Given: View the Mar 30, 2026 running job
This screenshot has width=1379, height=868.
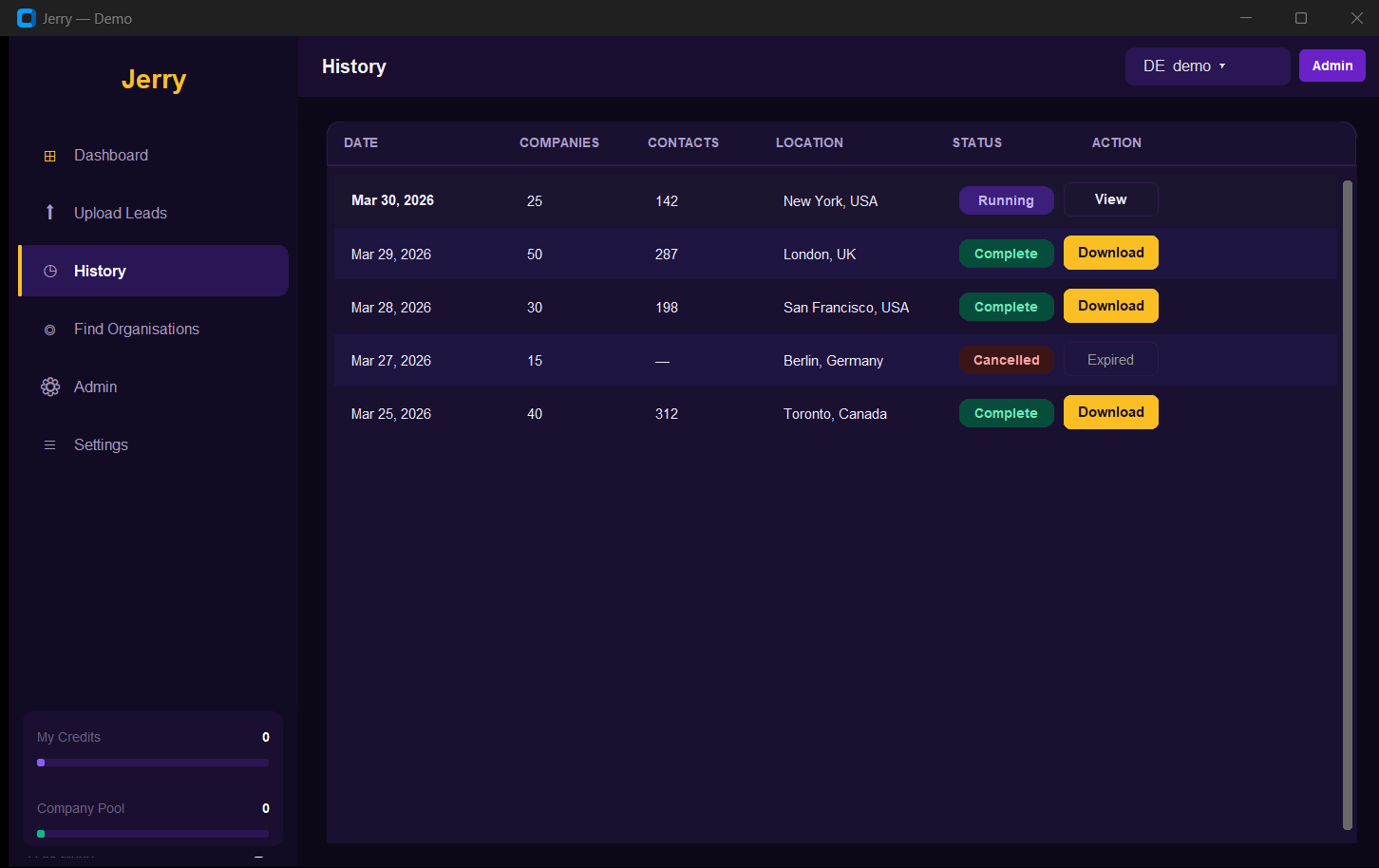Looking at the screenshot, I should [1111, 199].
